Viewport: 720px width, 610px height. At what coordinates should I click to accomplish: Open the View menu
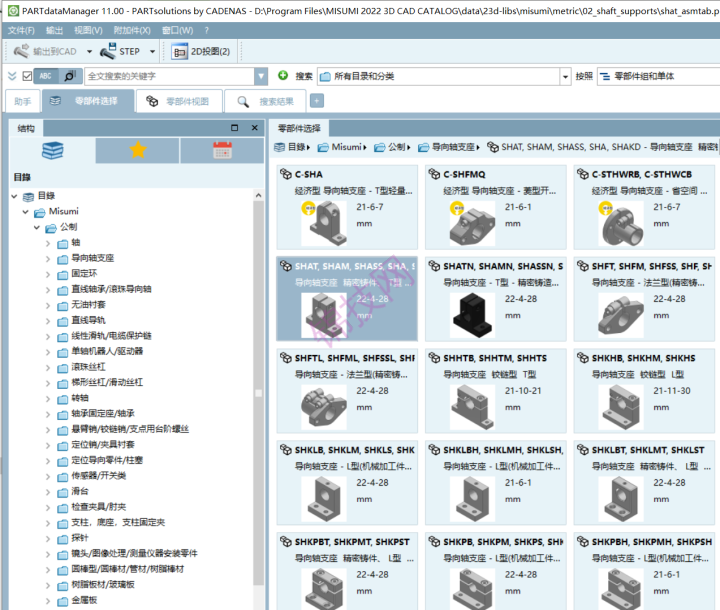pos(88,30)
